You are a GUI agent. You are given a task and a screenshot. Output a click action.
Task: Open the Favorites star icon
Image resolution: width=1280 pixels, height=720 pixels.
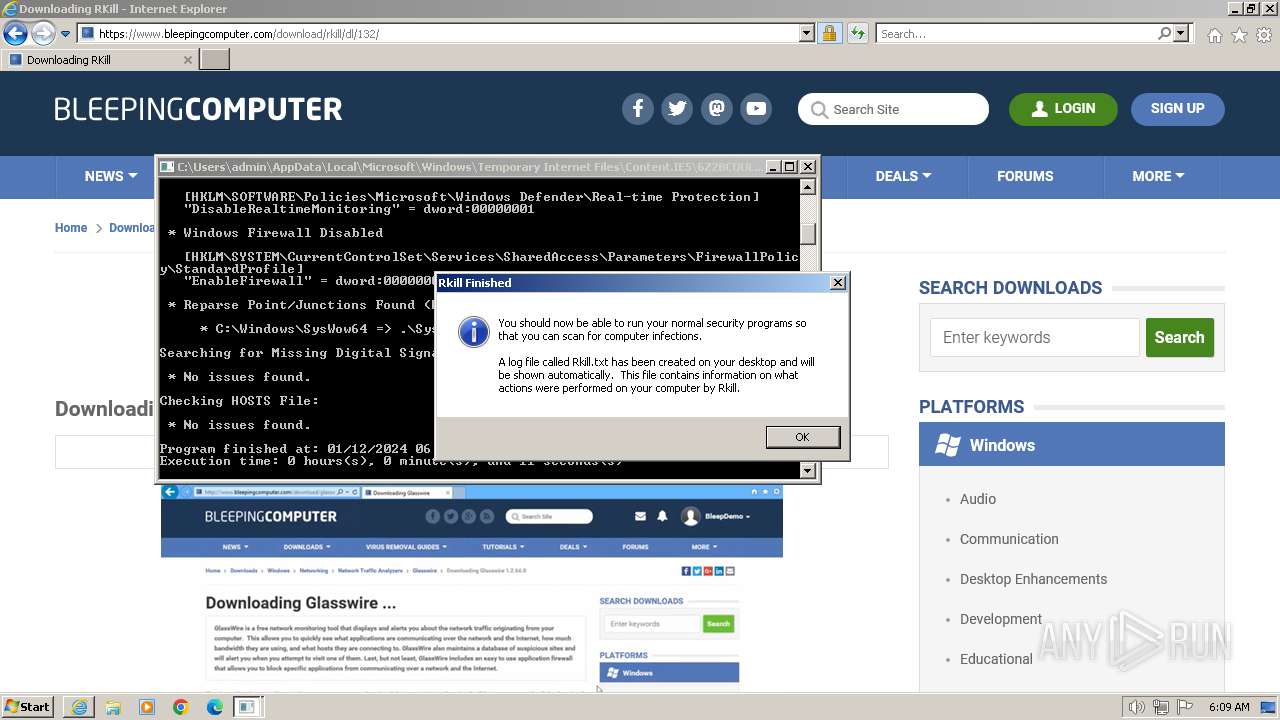(x=1239, y=35)
